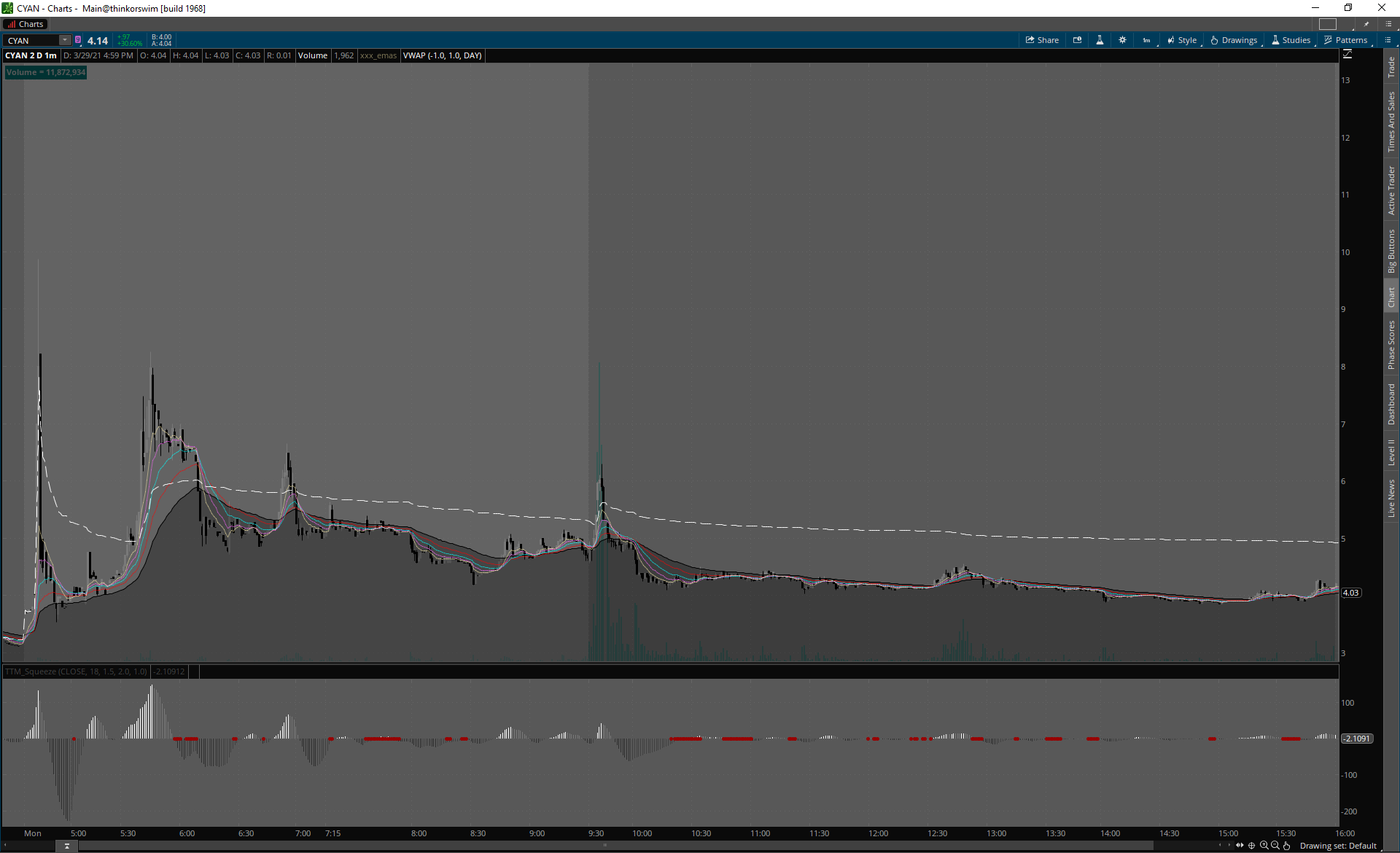
Task: Click the Share button
Action: point(1042,40)
